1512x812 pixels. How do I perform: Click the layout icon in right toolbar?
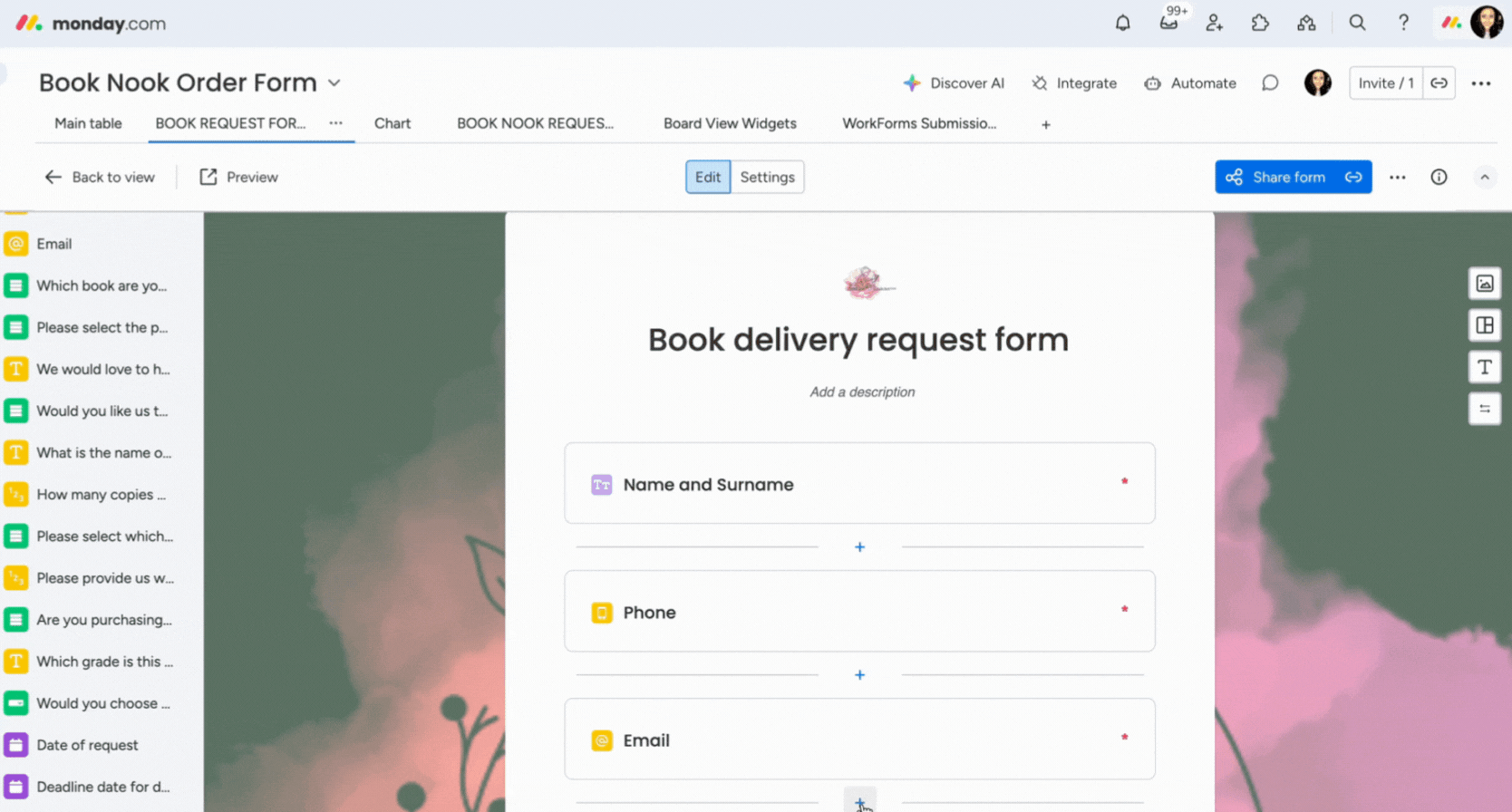tap(1485, 325)
